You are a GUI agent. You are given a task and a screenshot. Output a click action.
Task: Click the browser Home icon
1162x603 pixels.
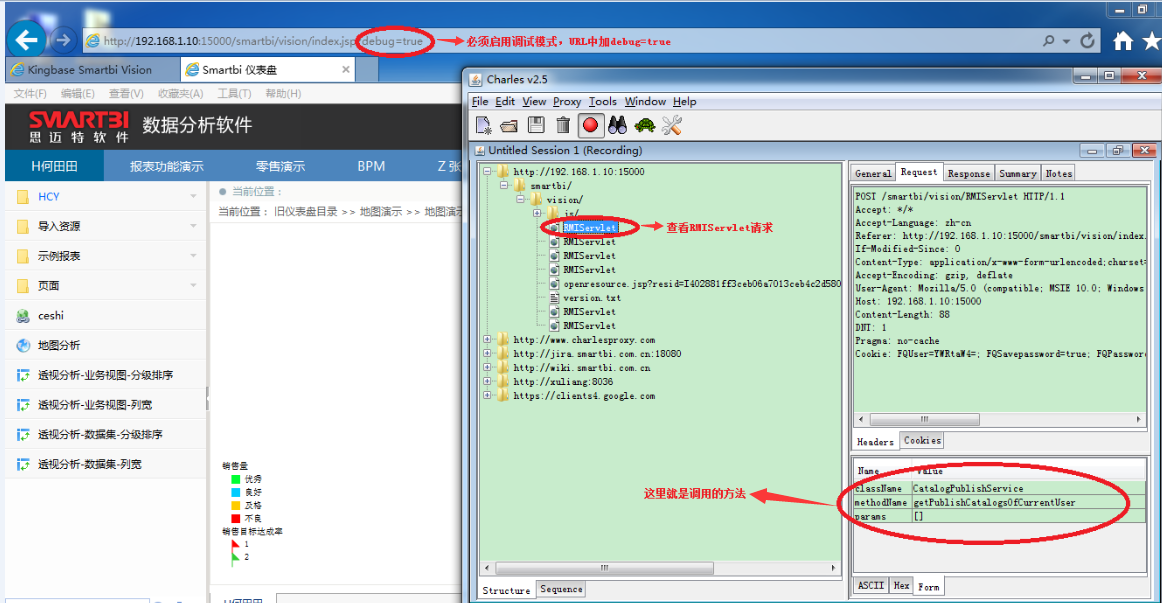1123,41
